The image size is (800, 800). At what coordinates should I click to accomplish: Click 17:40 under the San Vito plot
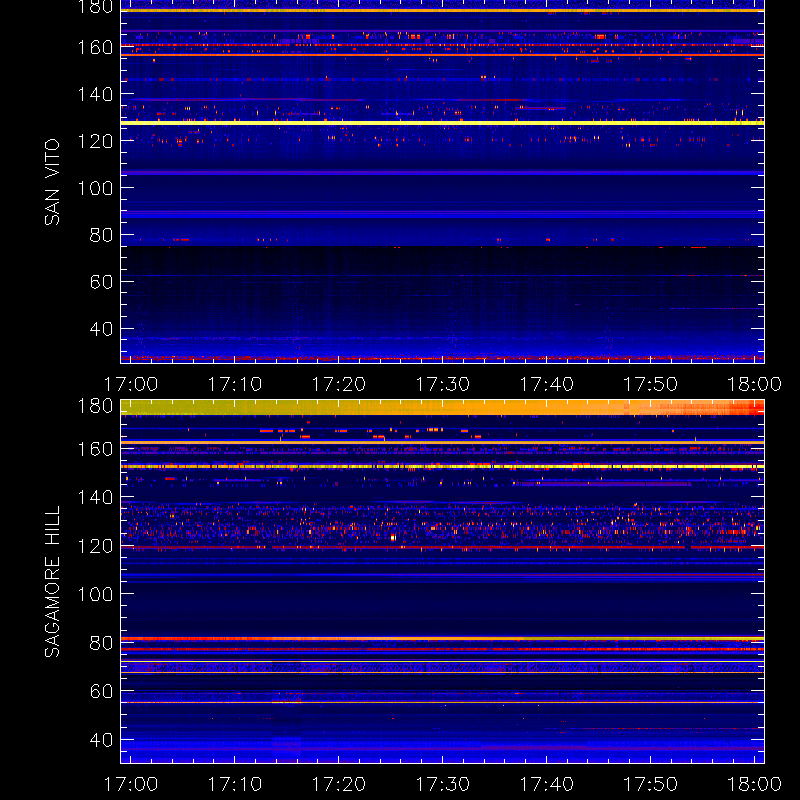click(546, 384)
